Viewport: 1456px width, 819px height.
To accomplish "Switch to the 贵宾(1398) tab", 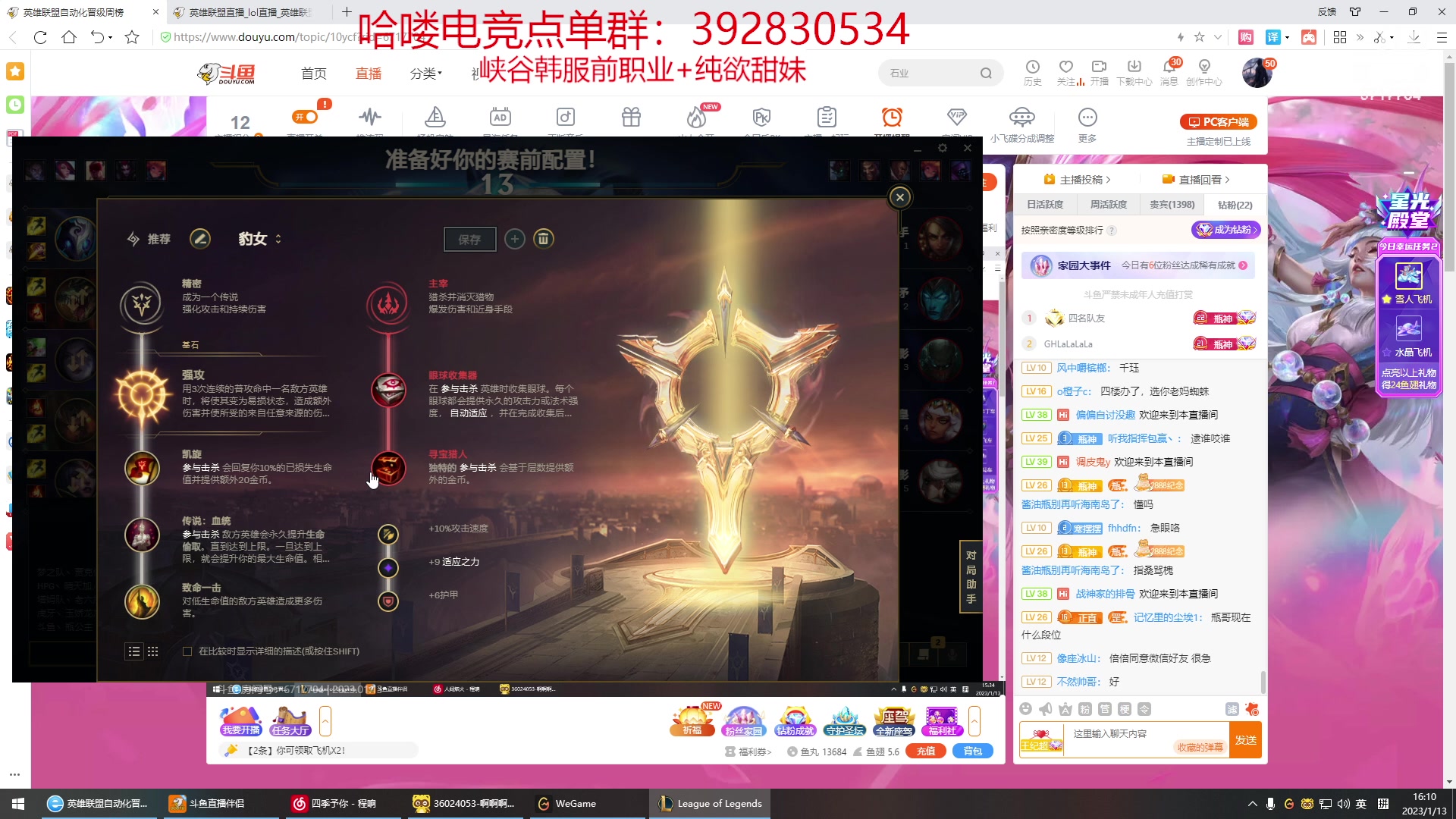I will point(1172,205).
